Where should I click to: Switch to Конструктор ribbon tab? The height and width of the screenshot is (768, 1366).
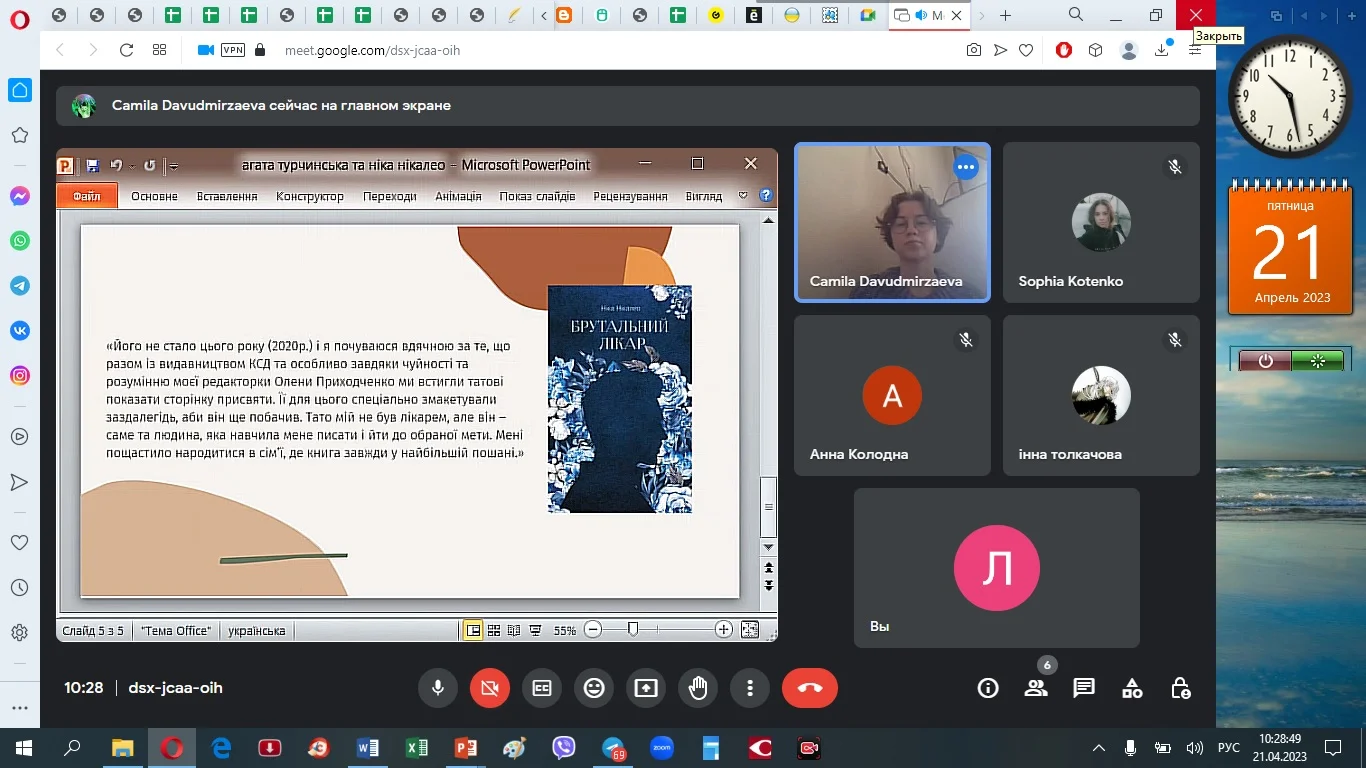click(310, 196)
